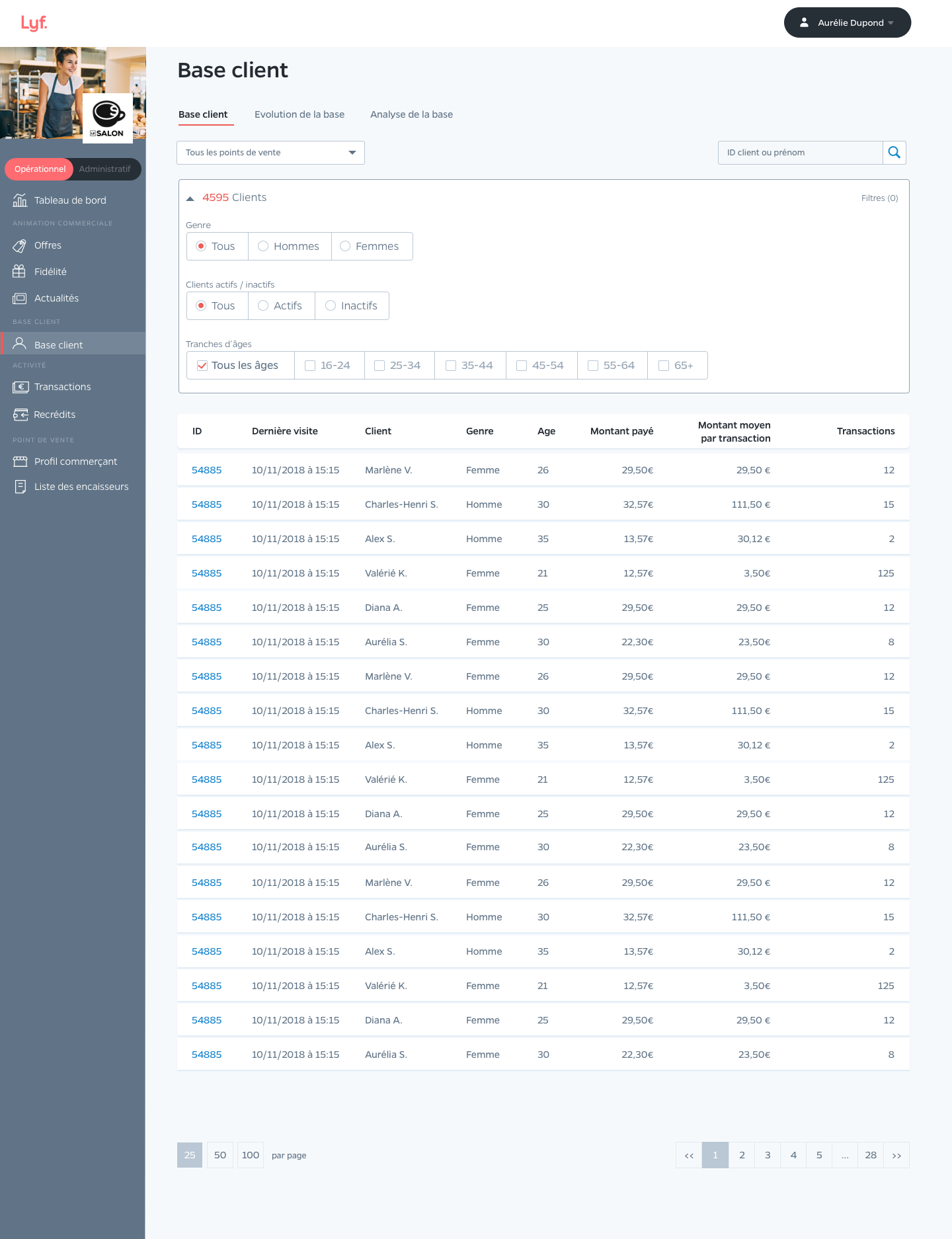The width and height of the screenshot is (952, 1239).
Task: Check the 55-64 age range
Action: tap(593, 366)
